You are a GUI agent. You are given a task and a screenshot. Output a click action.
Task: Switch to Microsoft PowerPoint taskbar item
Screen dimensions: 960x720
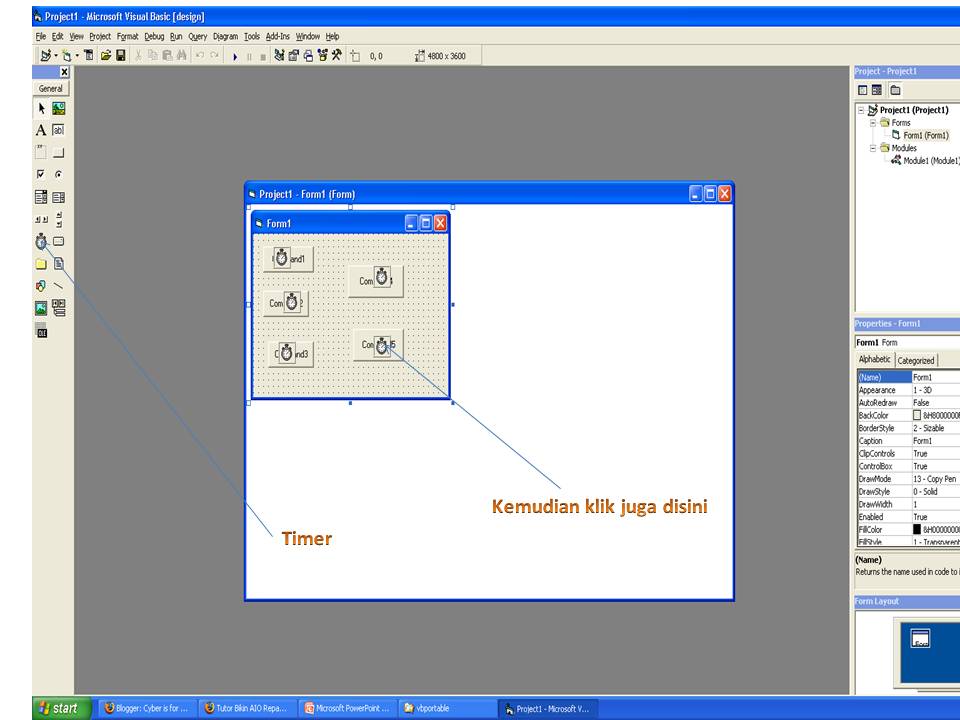348,708
